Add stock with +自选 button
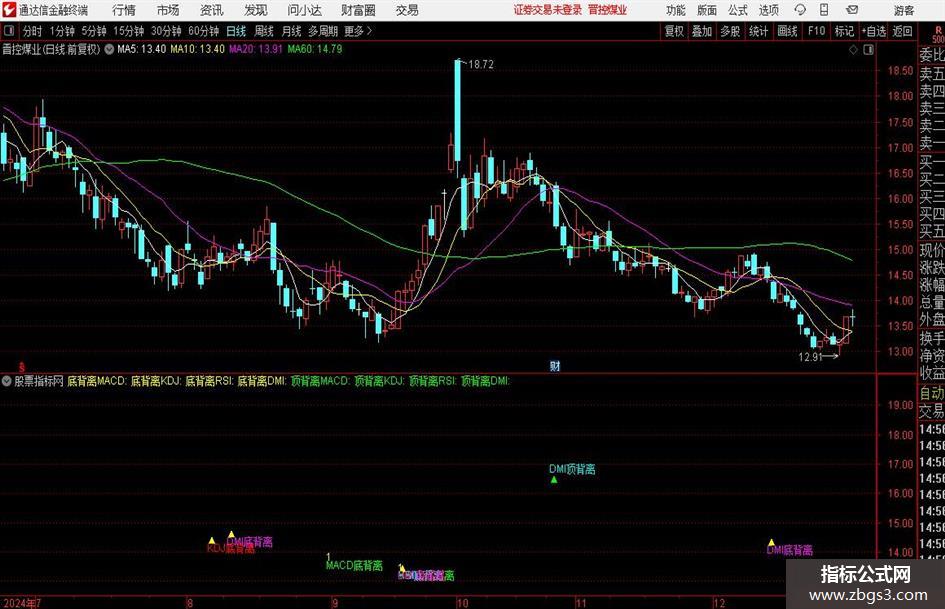This screenshot has height=609, width=945. (874, 31)
